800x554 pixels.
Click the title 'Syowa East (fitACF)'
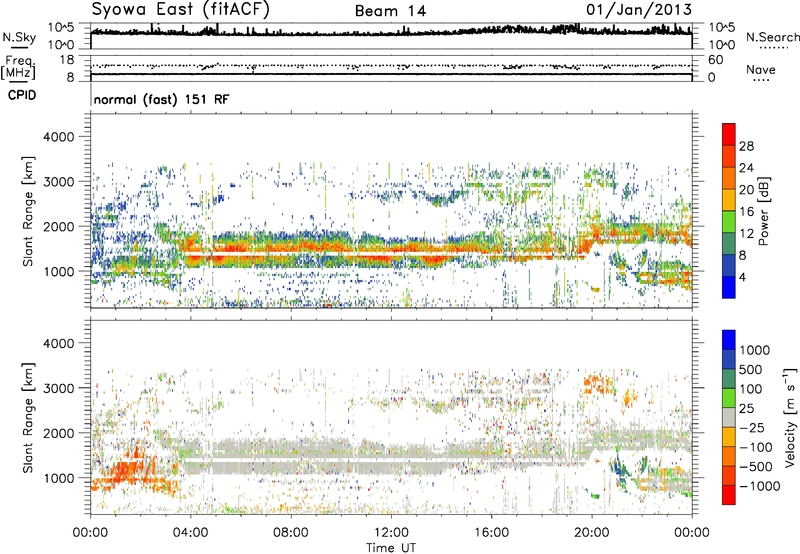(x=181, y=9)
